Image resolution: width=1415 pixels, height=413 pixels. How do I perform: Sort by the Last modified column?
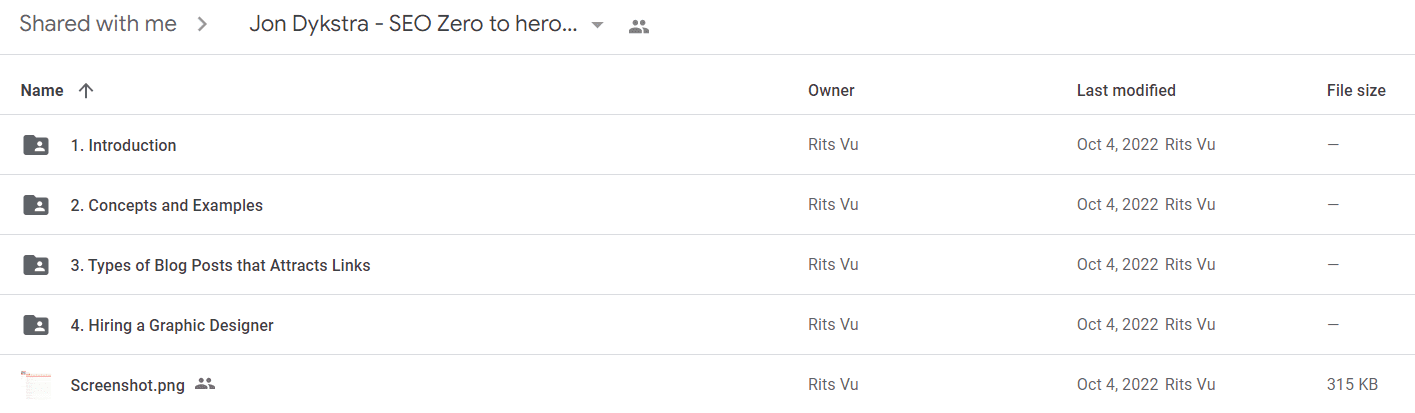[1126, 90]
